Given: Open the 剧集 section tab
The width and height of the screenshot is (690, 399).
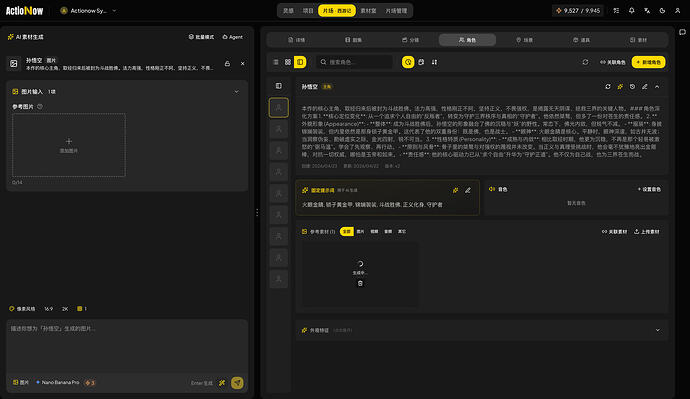Looking at the screenshot, I should click(x=353, y=40).
